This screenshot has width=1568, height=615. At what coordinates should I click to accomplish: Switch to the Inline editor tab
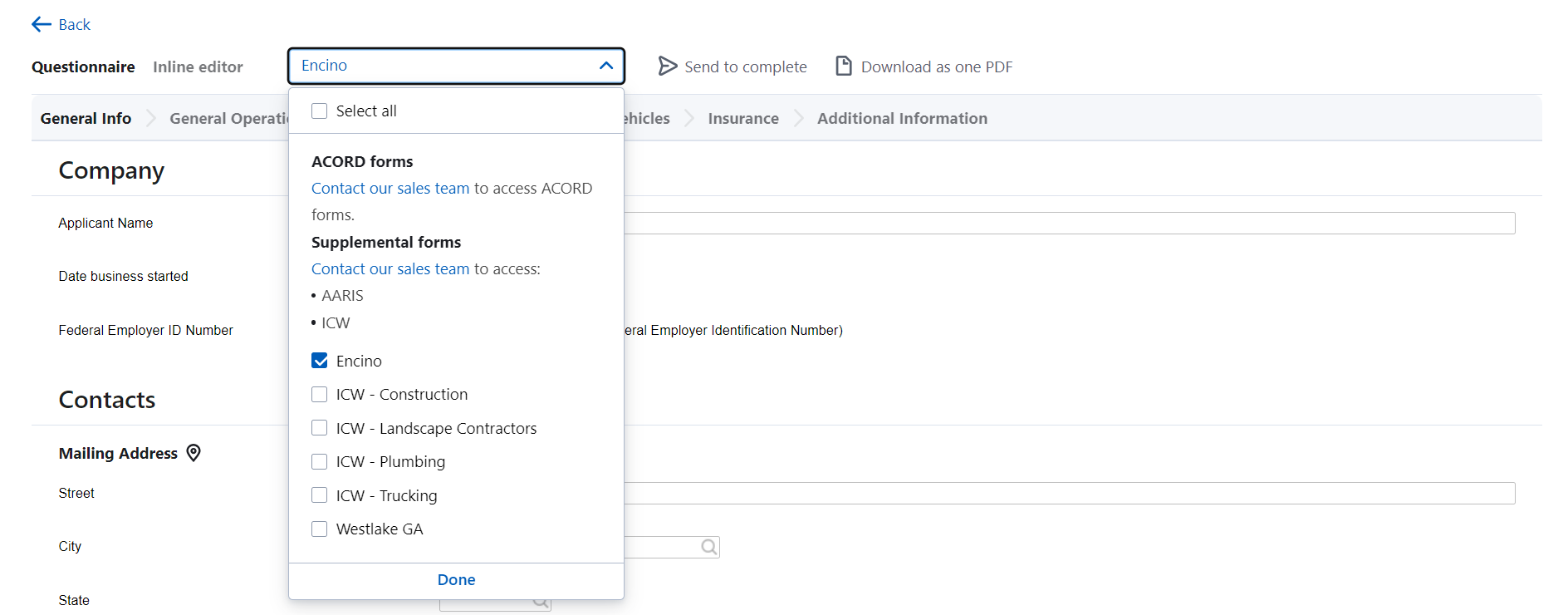coord(198,67)
